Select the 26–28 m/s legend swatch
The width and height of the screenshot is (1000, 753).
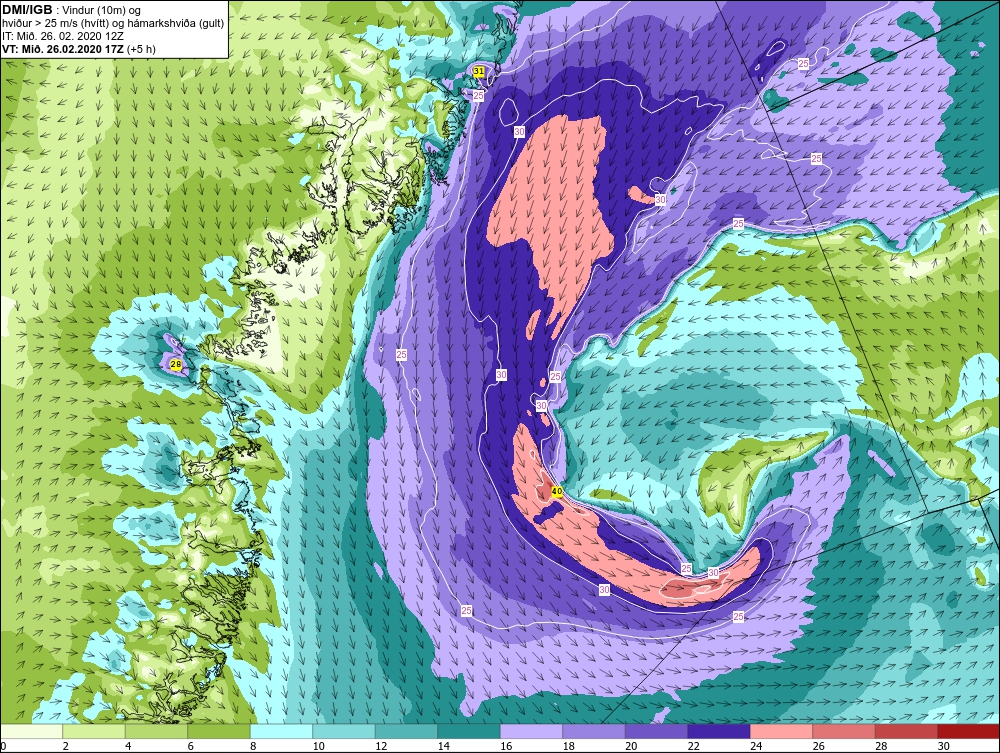[844, 731]
